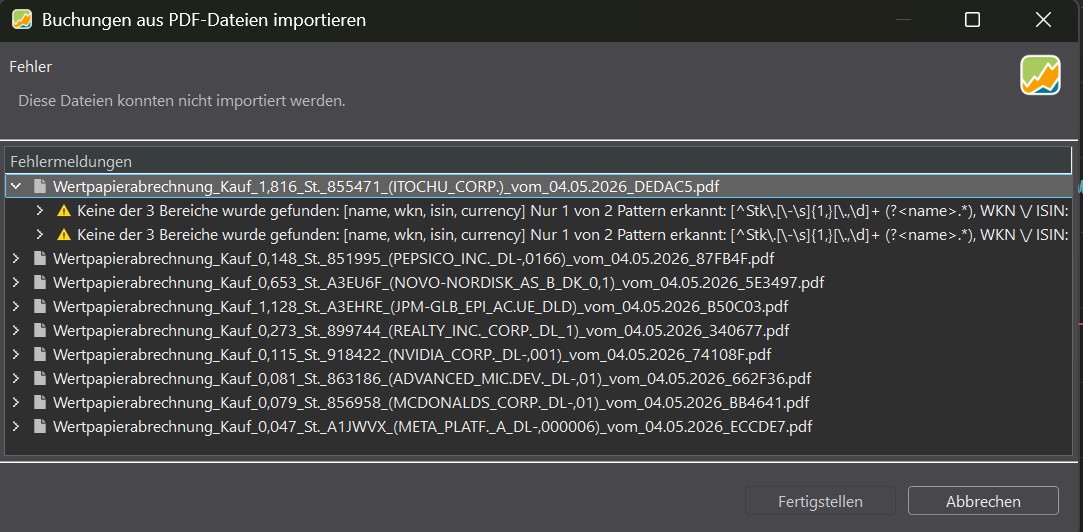This screenshot has height=532, width=1083.
Task: Collapse the ITOCHU_CORP file entry
Action: tap(17, 186)
